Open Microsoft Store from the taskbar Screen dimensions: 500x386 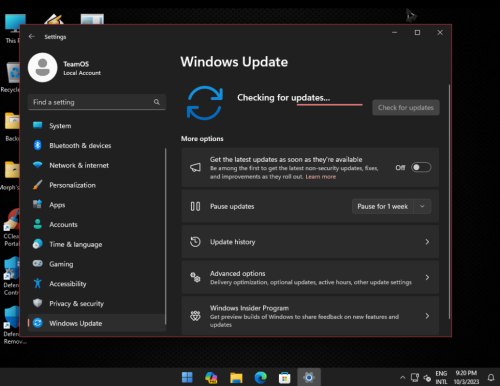284,377
